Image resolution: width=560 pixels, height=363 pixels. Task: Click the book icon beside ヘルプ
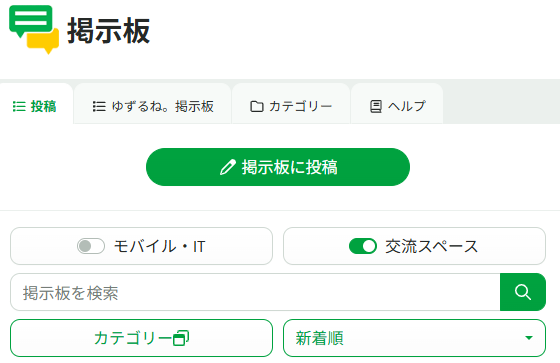point(376,106)
